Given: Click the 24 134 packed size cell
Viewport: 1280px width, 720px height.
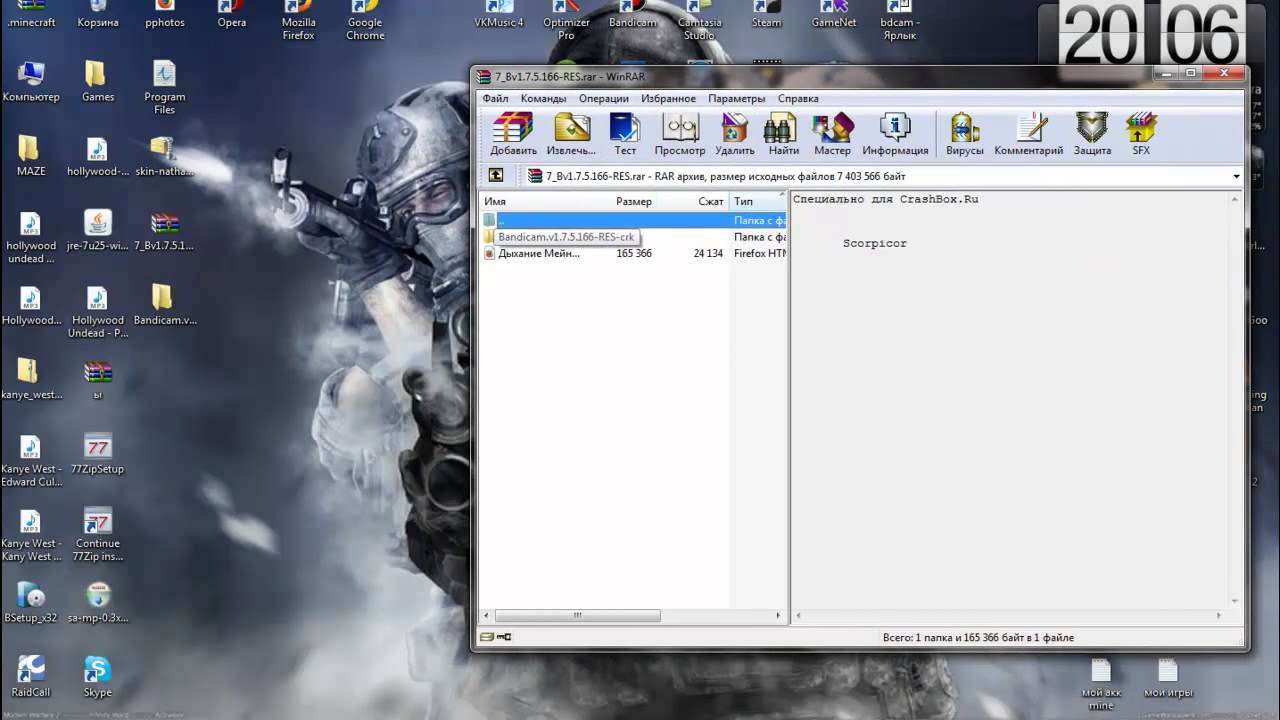Looking at the screenshot, I should pos(708,253).
